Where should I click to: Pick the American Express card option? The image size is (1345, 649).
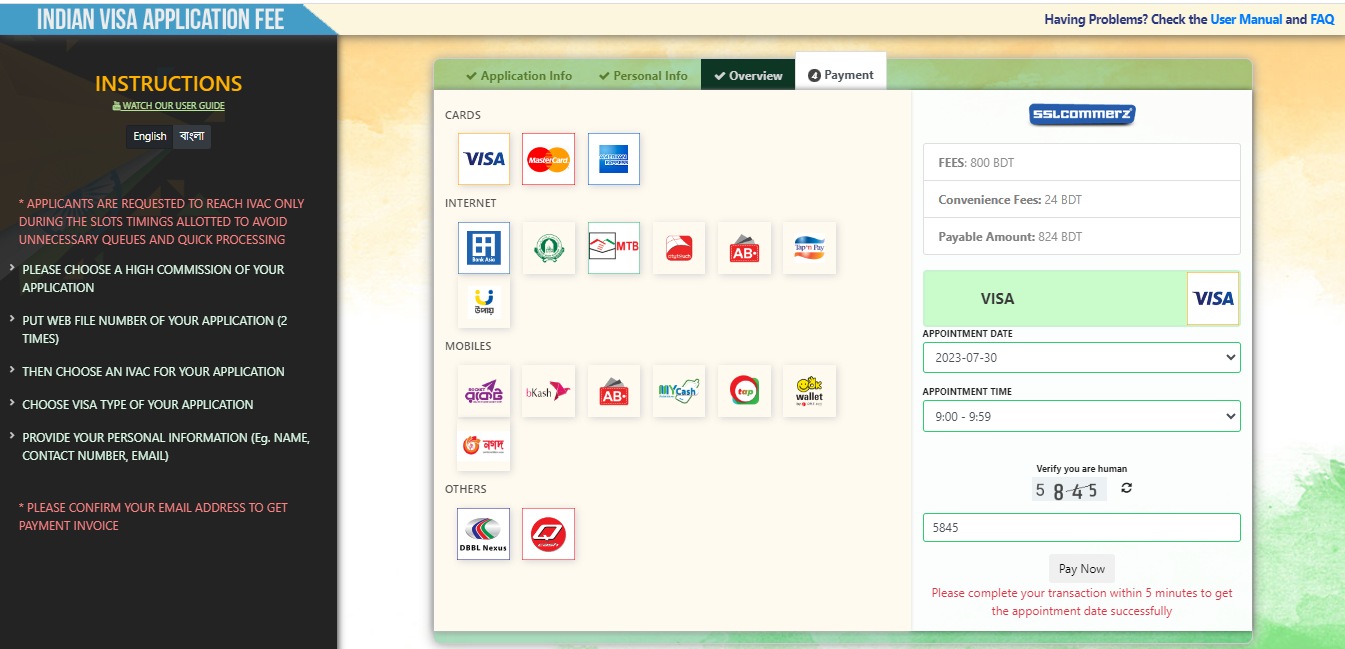pos(614,159)
